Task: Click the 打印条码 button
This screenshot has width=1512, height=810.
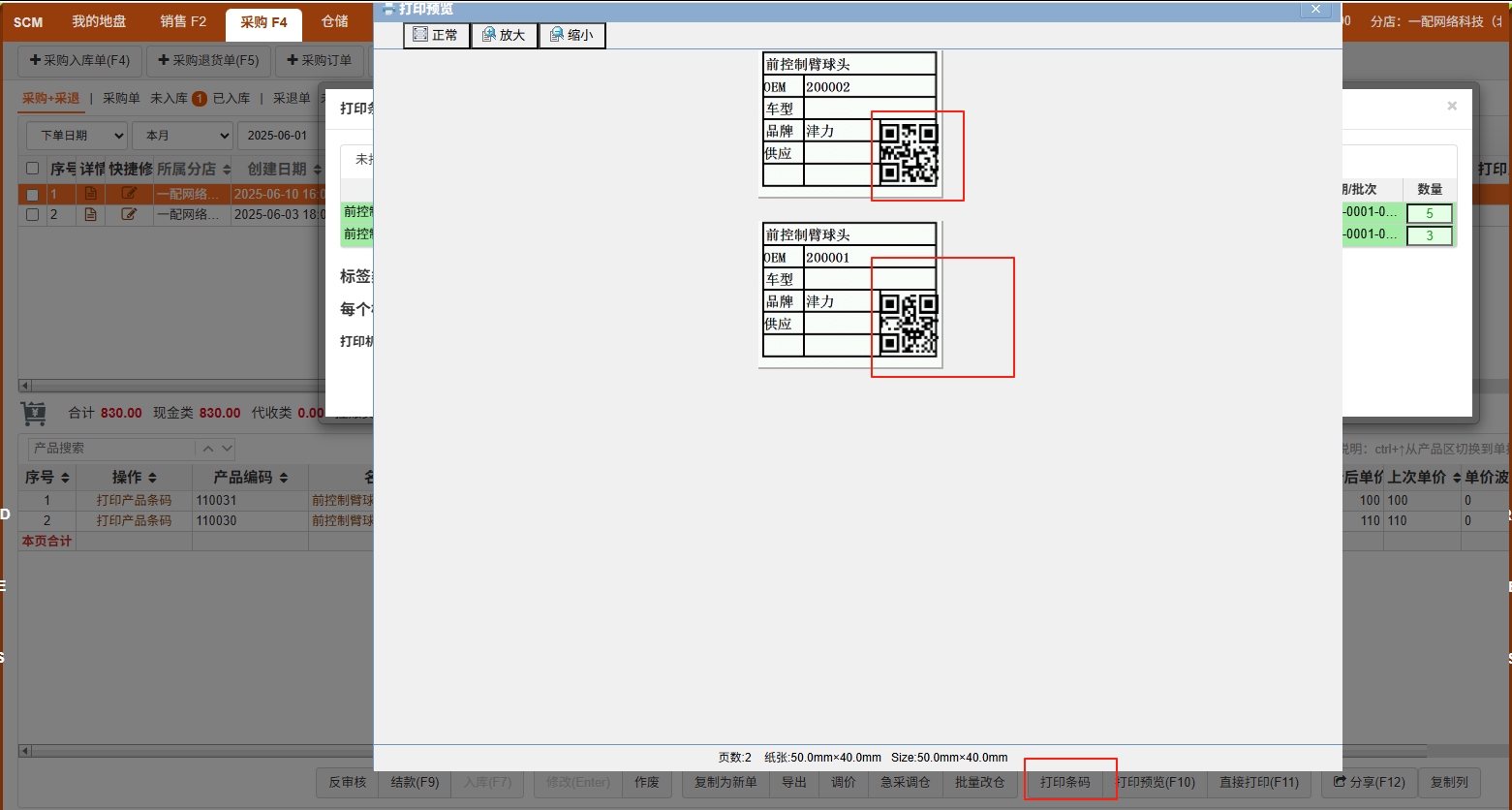Action: coord(1065,782)
